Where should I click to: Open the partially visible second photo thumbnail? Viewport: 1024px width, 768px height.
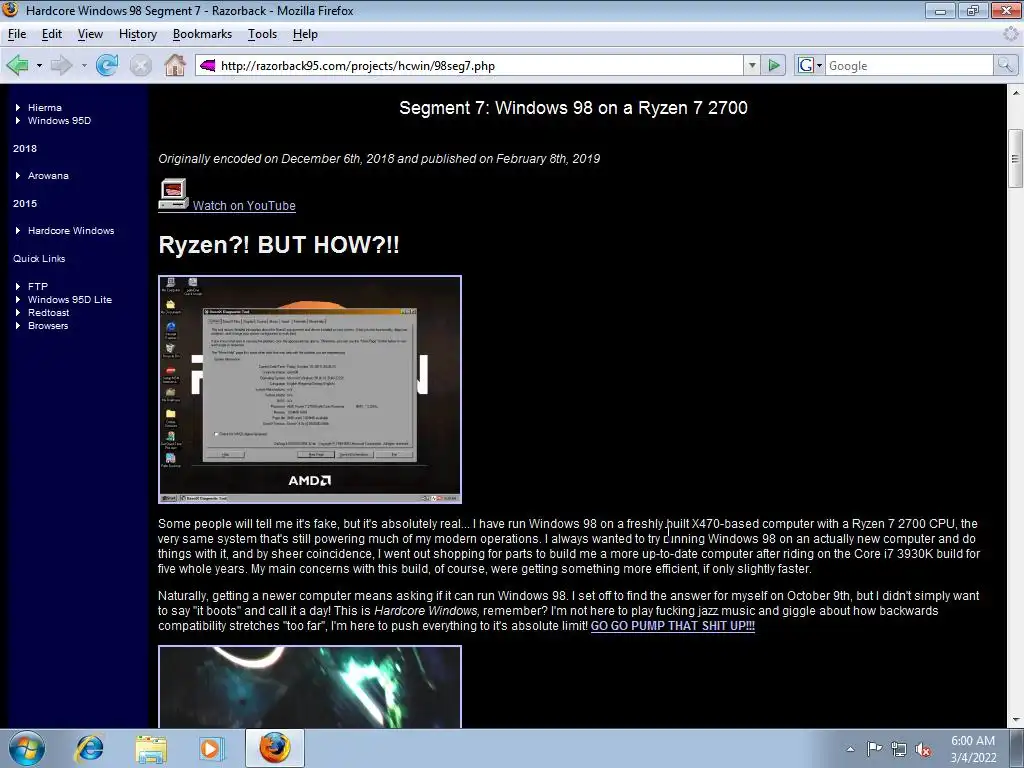(x=310, y=686)
